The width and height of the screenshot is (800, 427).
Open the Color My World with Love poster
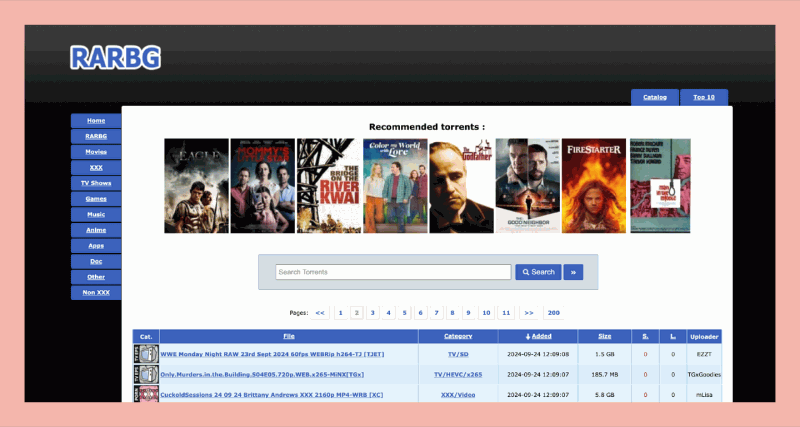(395, 186)
